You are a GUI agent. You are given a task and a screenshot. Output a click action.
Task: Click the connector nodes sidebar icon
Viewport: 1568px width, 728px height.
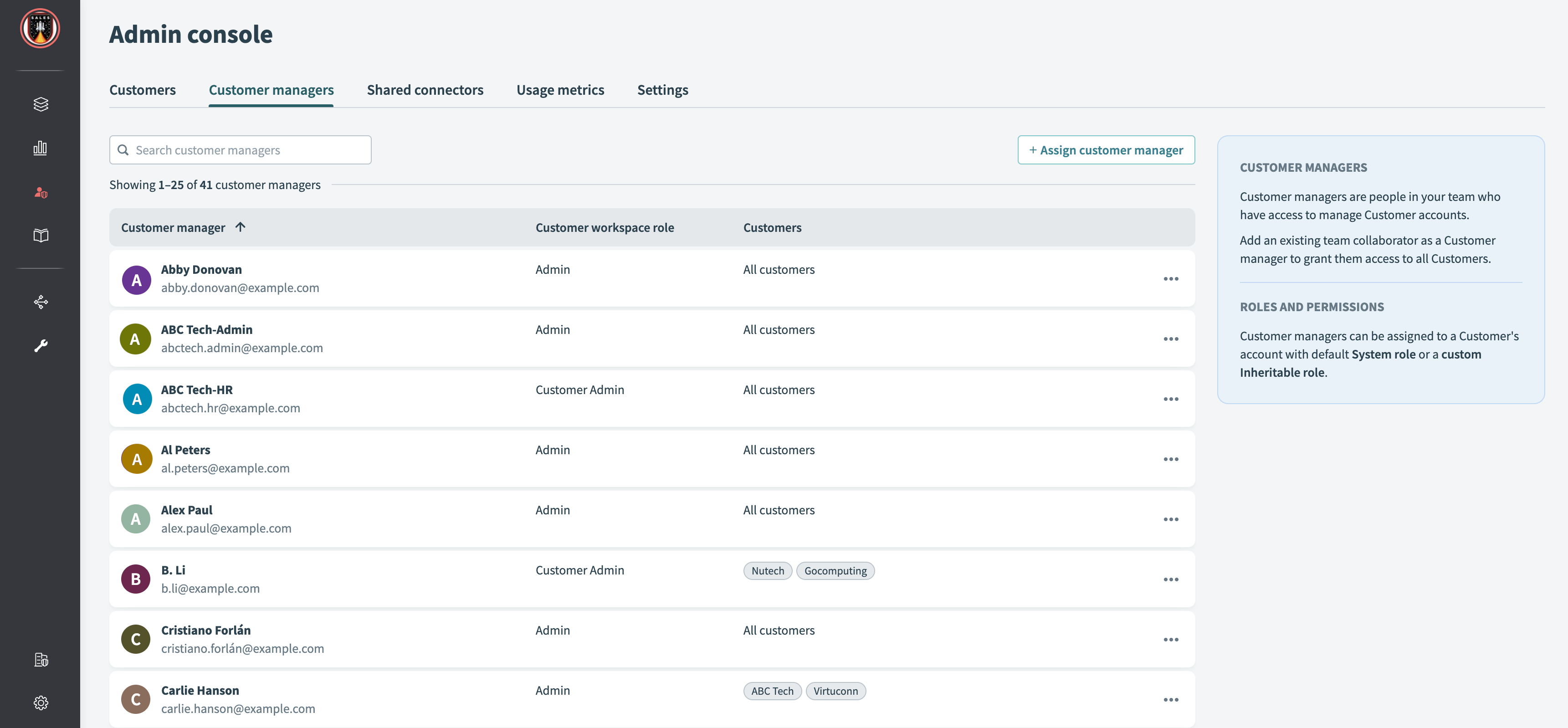click(41, 302)
